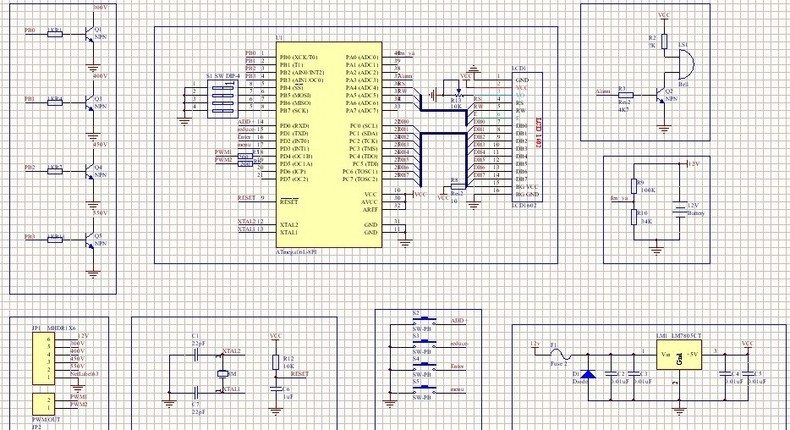Viewport: 790px width, 430px height.
Task: Click the R13 10K potentiometer symbol
Action: [x=456, y=94]
